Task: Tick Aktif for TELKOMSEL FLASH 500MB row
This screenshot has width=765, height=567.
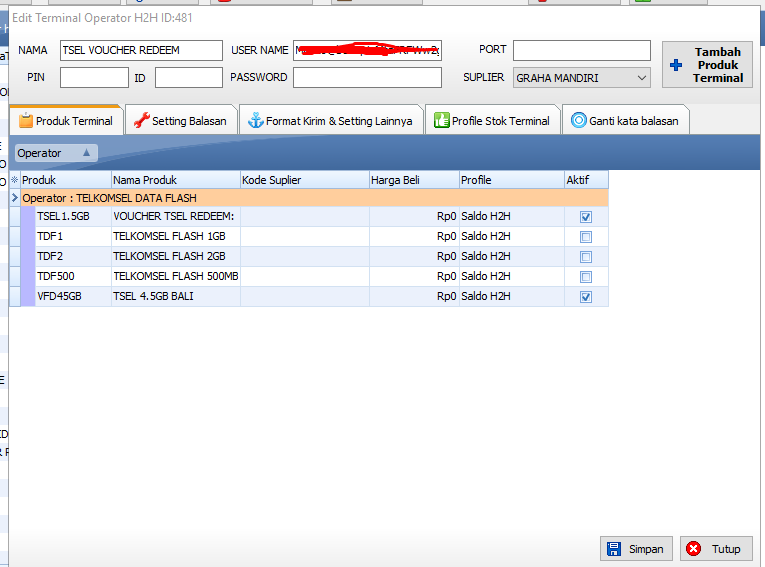Action: pos(586,277)
